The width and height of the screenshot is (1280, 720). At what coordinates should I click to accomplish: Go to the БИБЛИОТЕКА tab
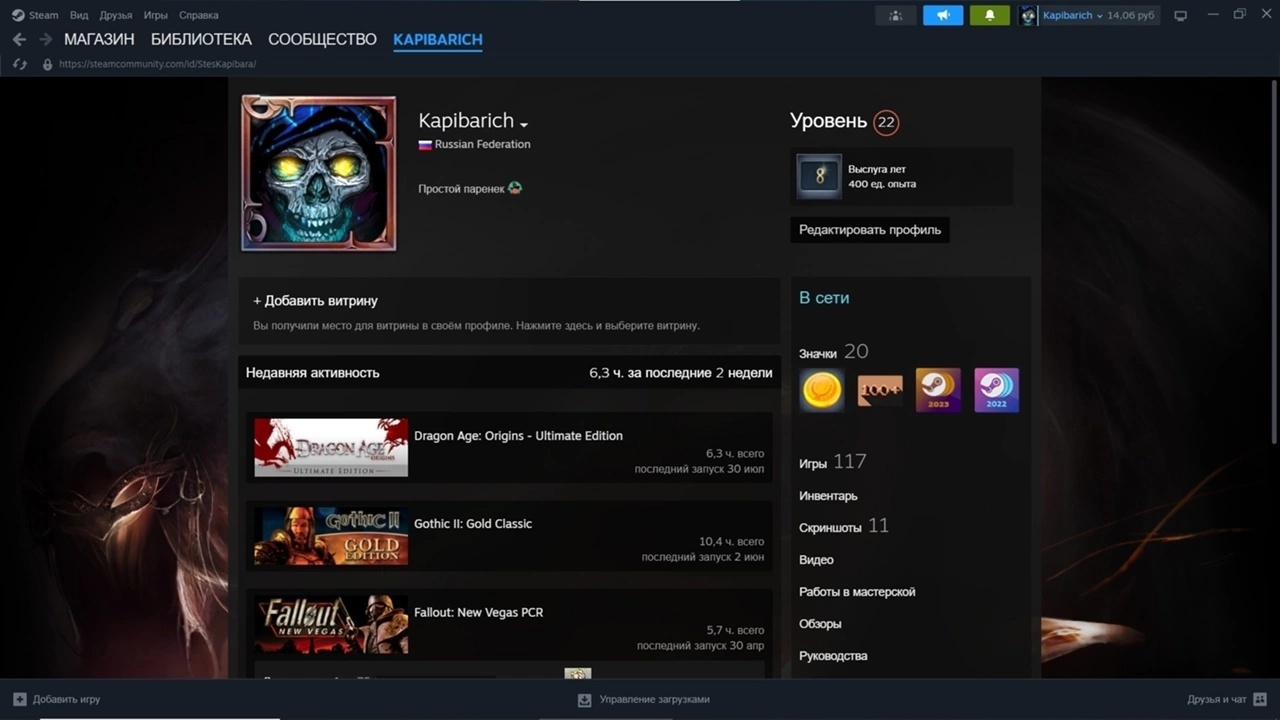pyautogui.click(x=201, y=40)
